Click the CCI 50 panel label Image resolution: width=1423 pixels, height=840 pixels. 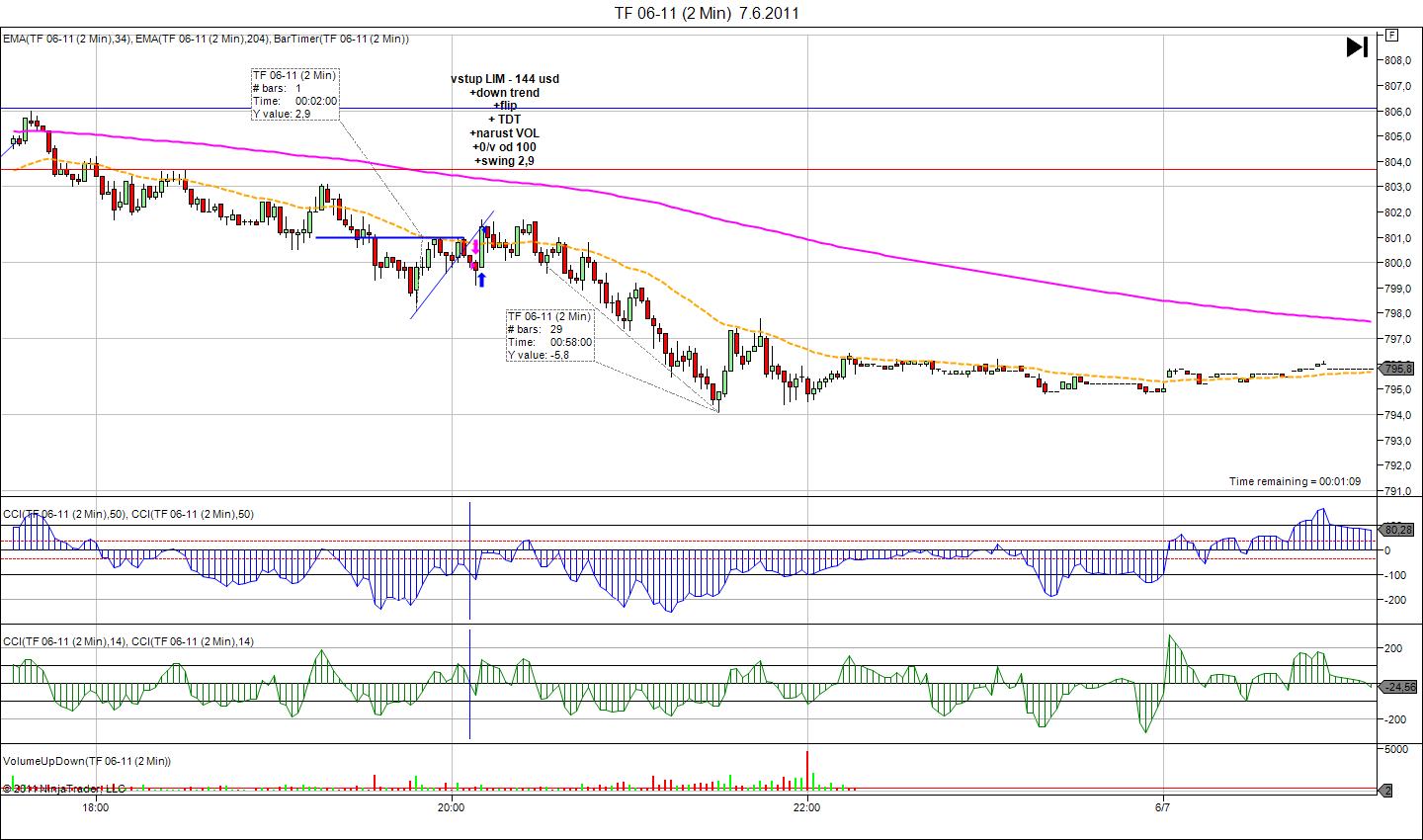coord(128,513)
